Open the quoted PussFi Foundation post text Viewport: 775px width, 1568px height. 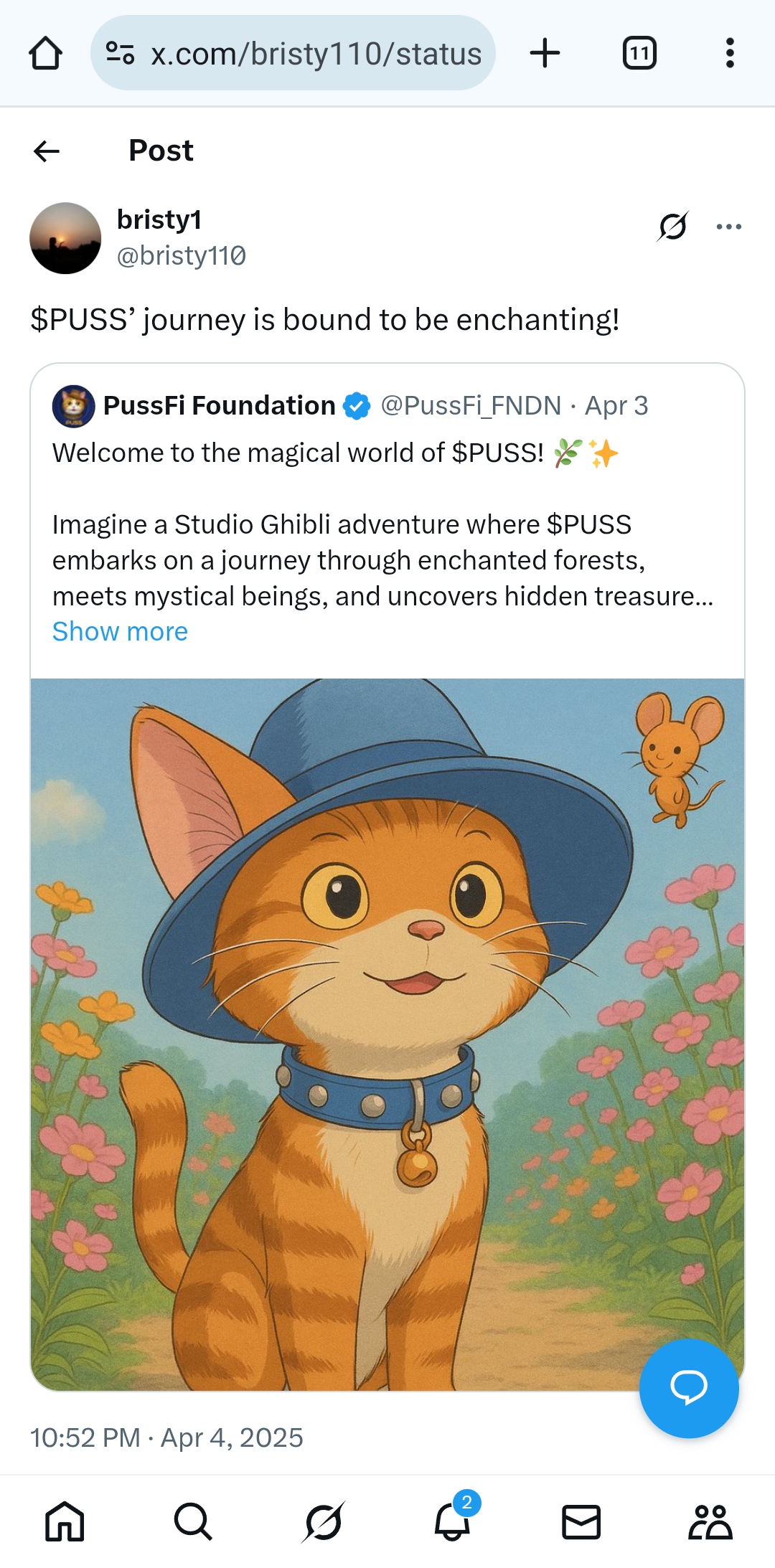pyautogui.click(x=382, y=559)
